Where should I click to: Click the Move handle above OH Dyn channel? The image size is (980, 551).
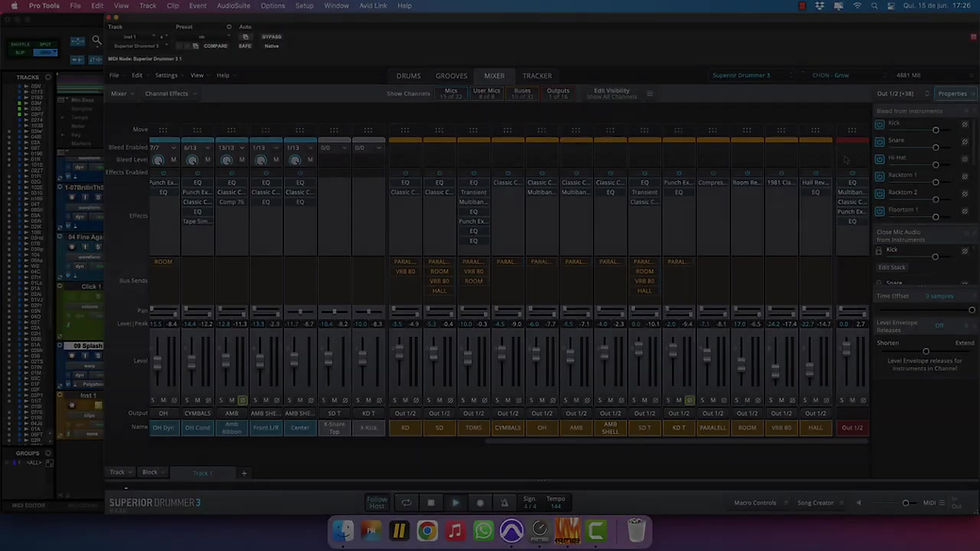(x=163, y=130)
